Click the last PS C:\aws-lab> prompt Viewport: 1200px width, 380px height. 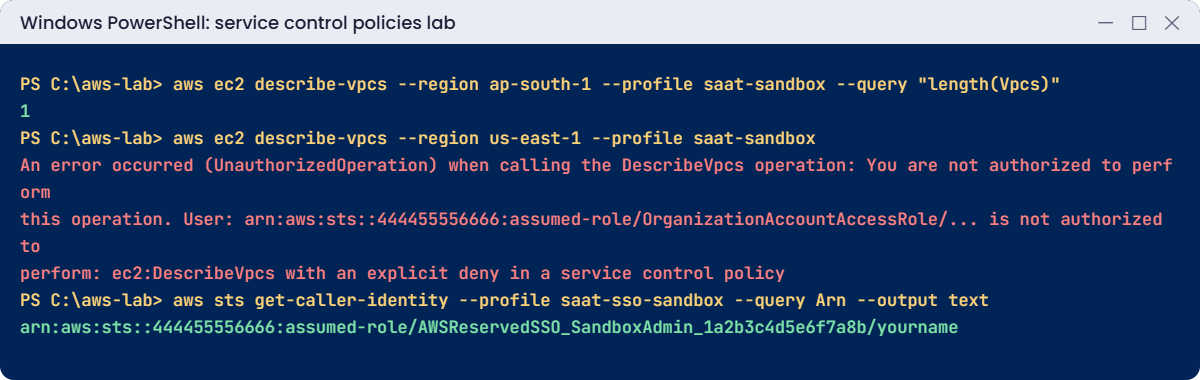(91, 300)
